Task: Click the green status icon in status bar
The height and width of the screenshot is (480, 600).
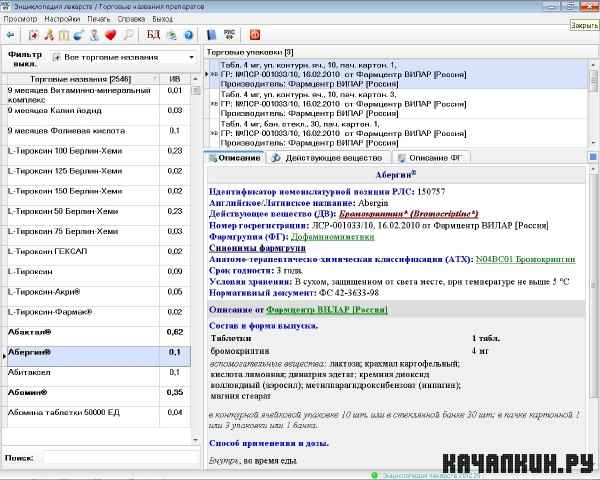Action: tap(375, 475)
